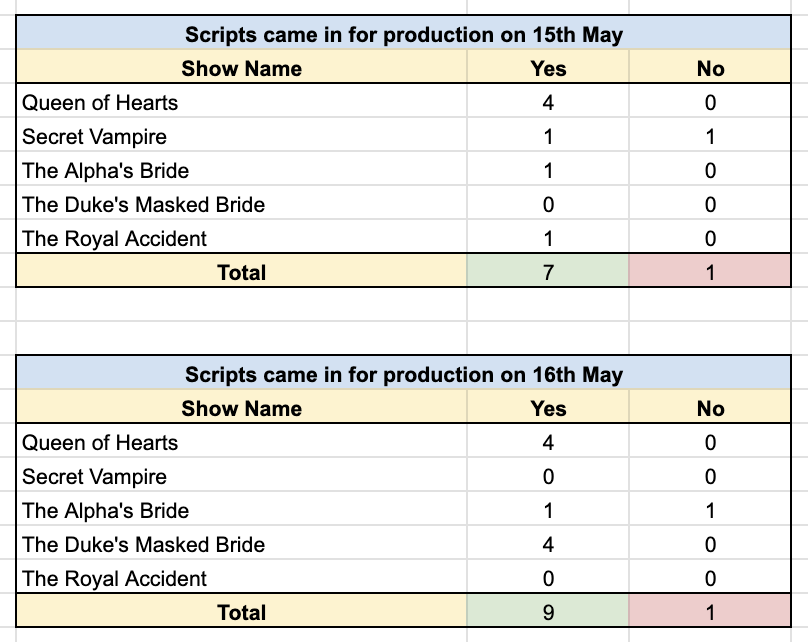The width and height of the screenshot is (808, 642).
Task: Click green total Yes cell showing 7
Action: pos(548,271)
